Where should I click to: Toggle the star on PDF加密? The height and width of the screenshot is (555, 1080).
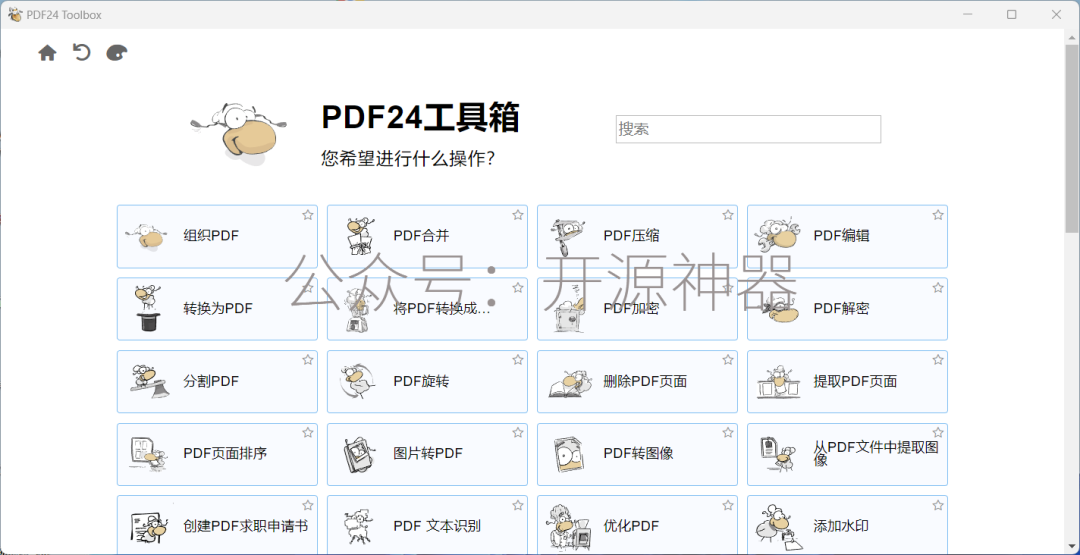coord(728,288)
